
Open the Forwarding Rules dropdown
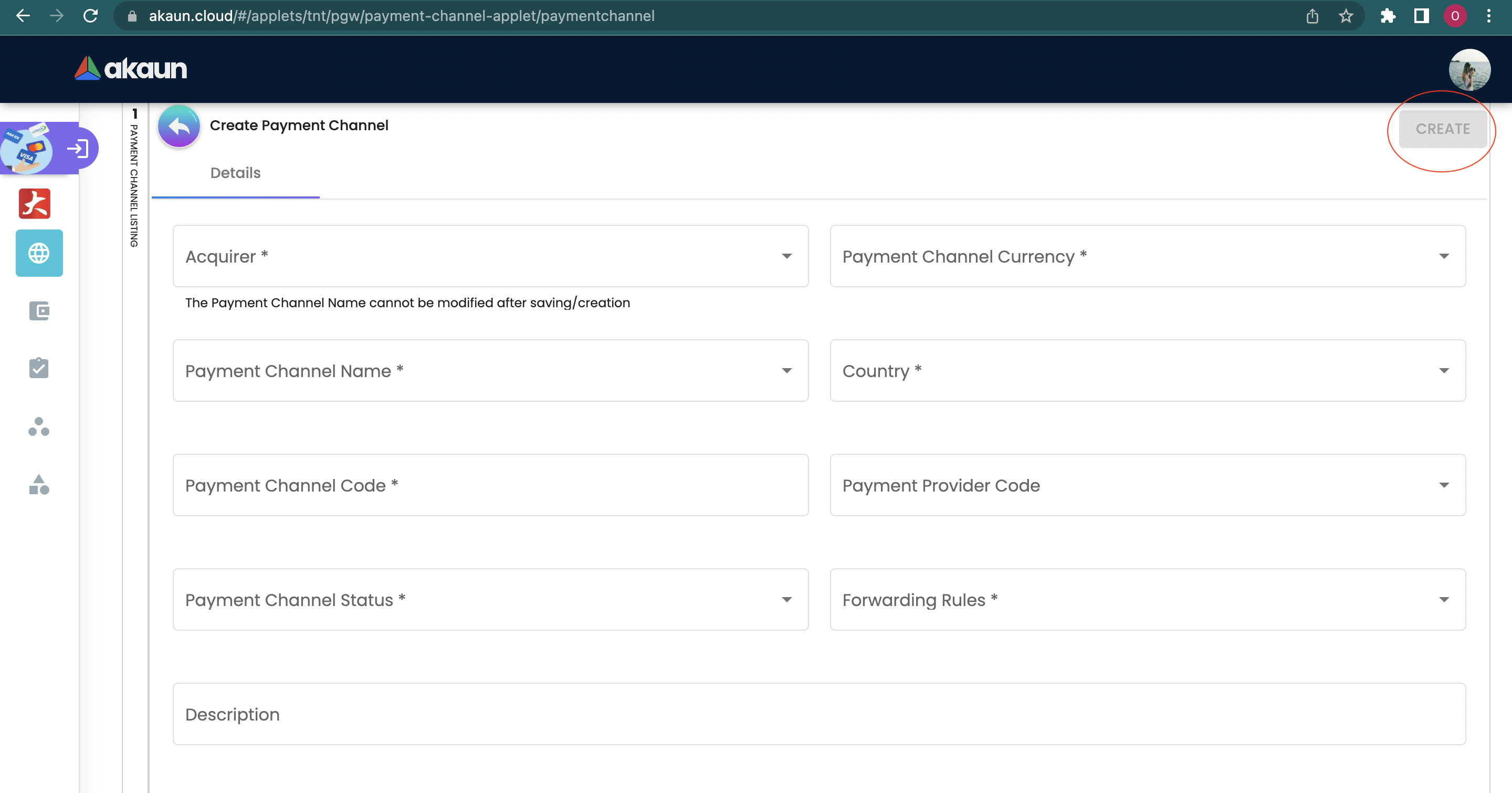point(1147,600)
